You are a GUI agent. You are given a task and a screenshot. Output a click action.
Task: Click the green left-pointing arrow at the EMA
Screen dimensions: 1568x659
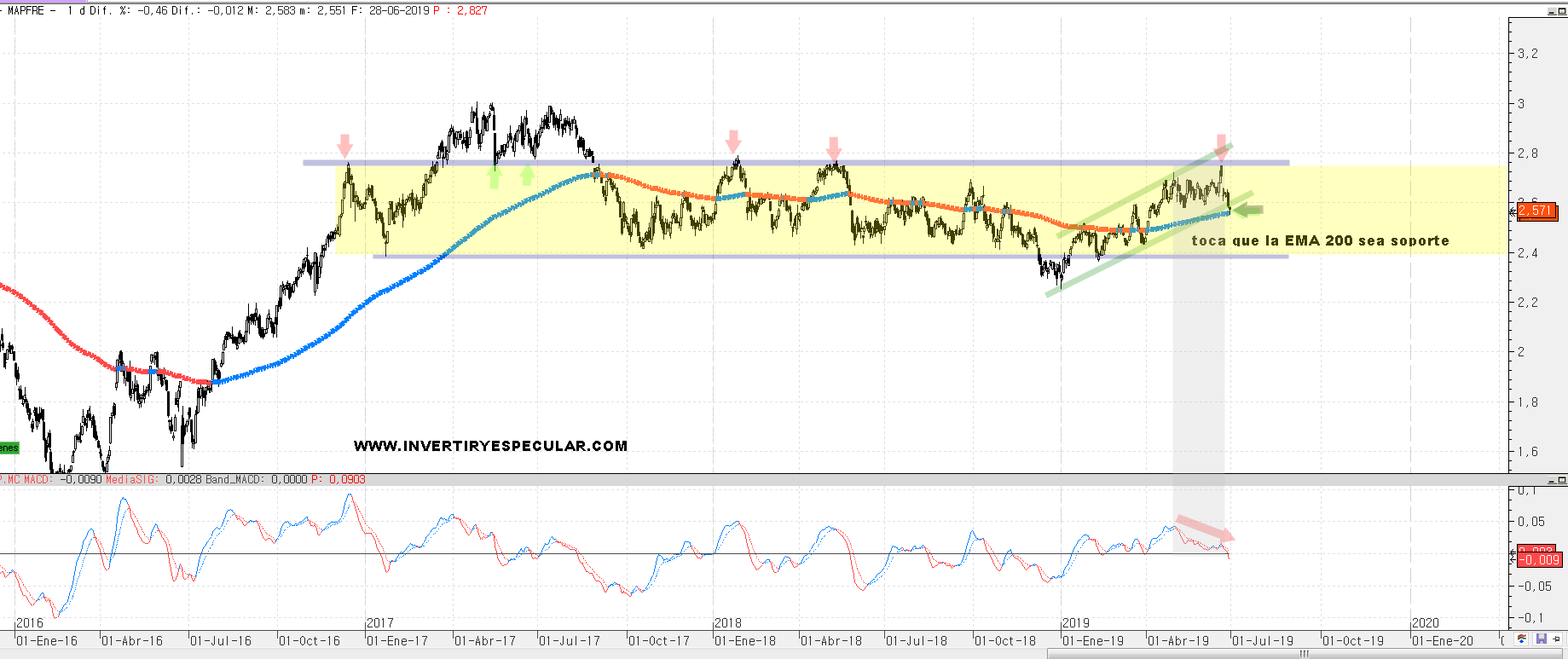pyautogui.click(x=1248, y=210)
